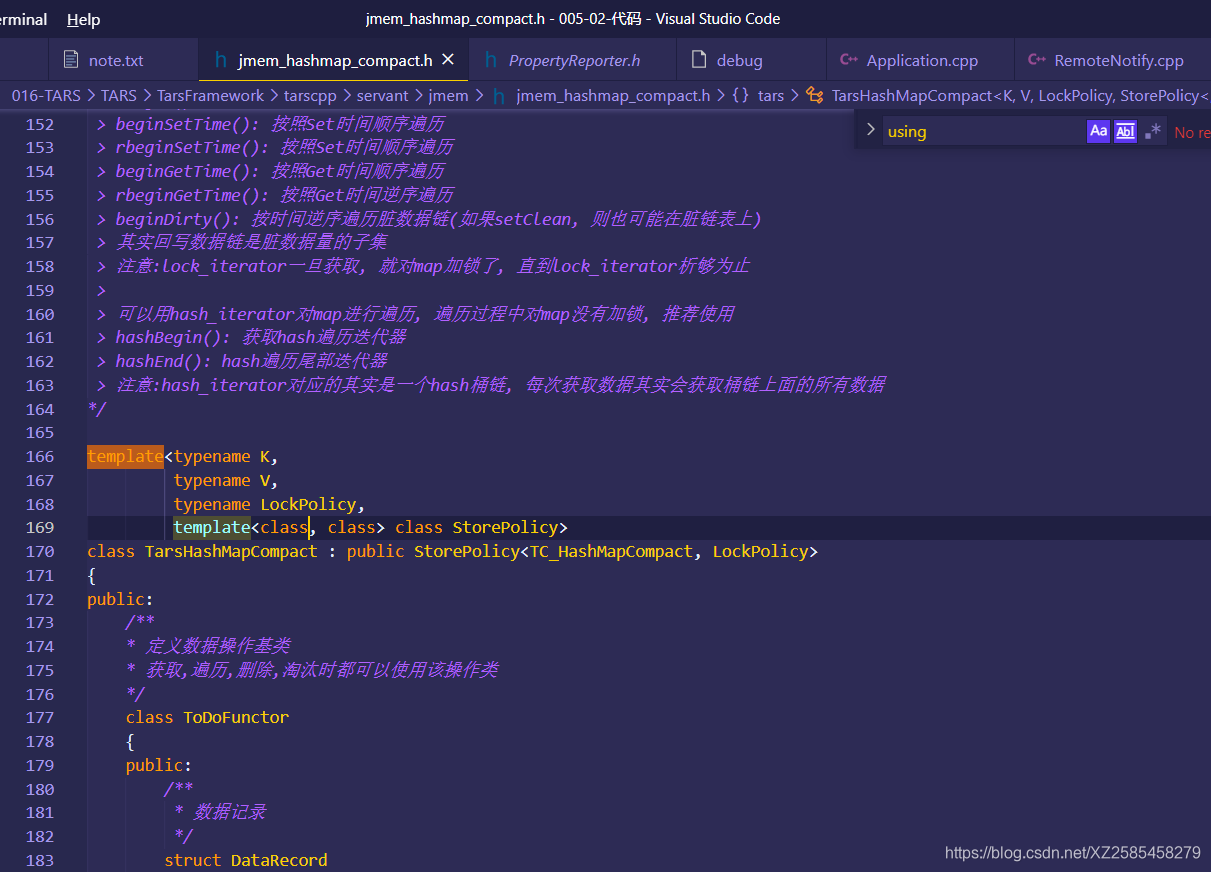Viewport: 1211px width, 872px height.
Task: Click 'DataRecord' struct name on line 183
Action: 279,860
